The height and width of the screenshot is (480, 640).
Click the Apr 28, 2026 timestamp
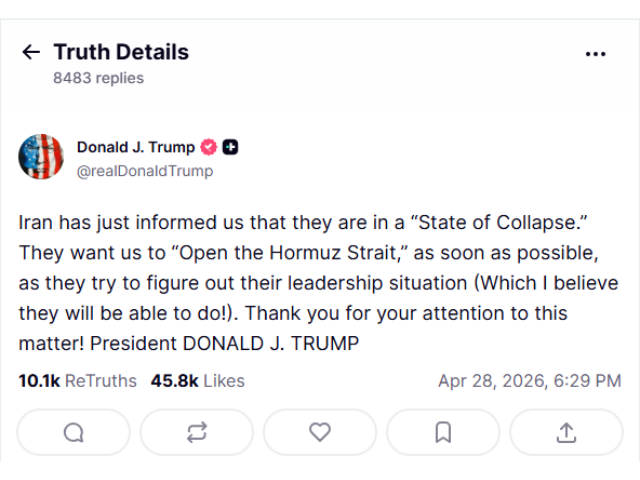(x=529, y=381)
